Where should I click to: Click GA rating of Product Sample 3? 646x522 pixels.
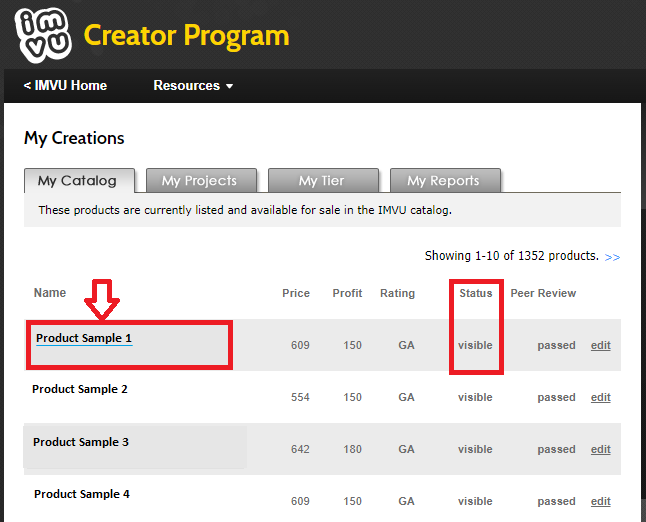tap(406, 449)
